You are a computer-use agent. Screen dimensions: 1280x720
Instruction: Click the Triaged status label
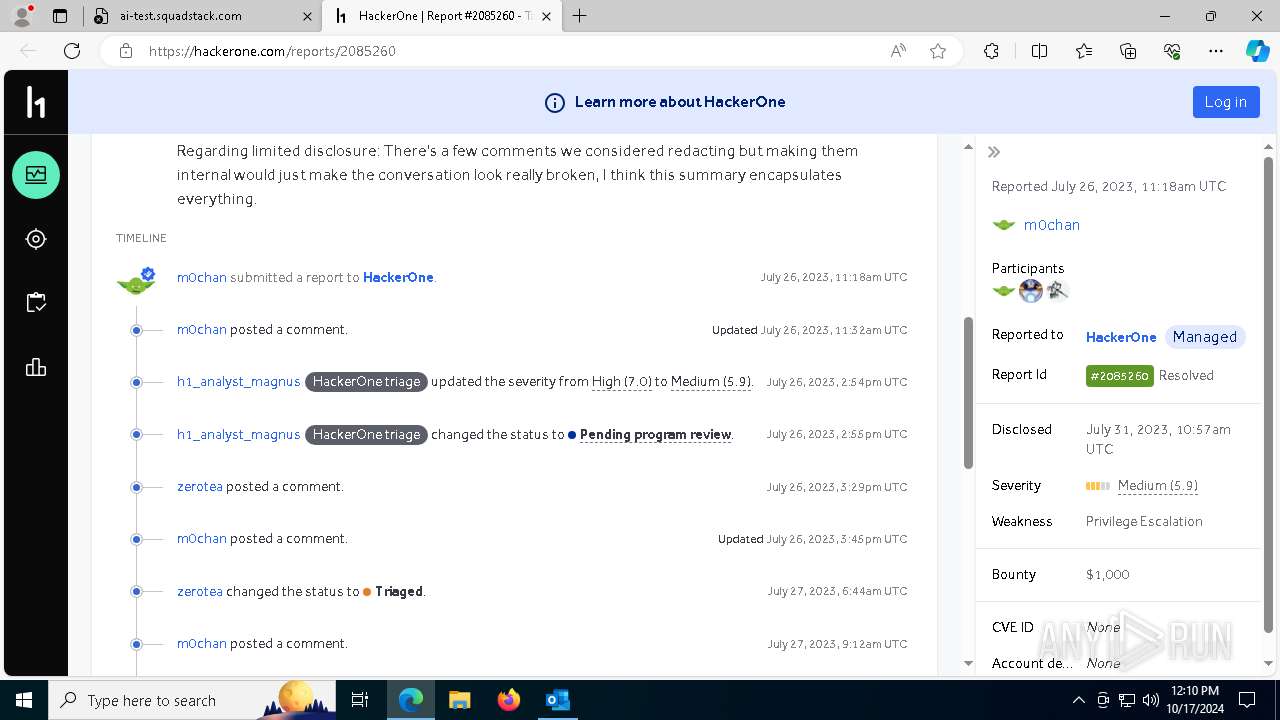tap(399, 591)
